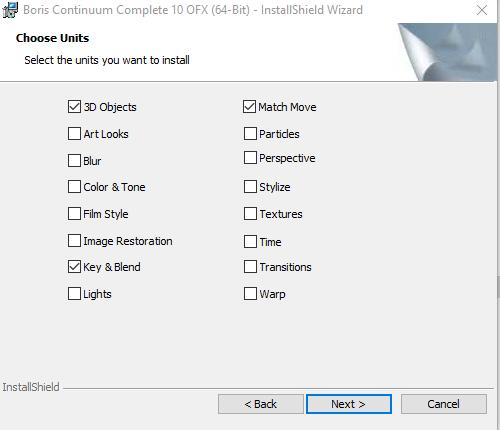This screenshot has width=500, height=430.
Task: Enable the Art Looks unit
Action: tap(74, 134)
